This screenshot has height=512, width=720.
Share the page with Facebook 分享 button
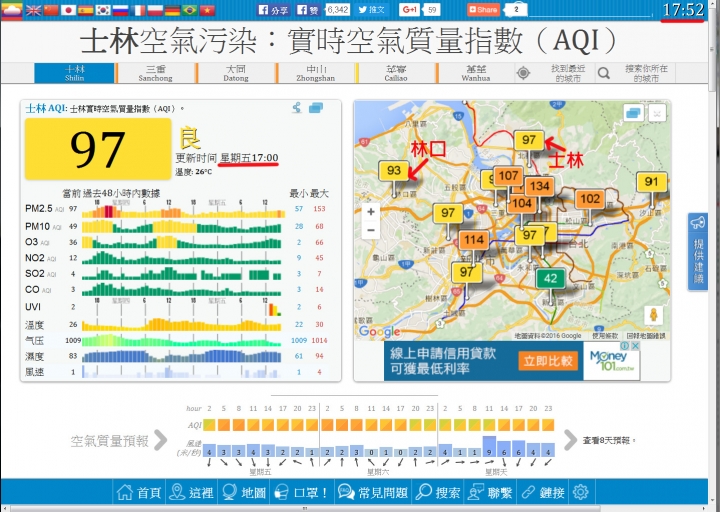(x=273, y=10)
